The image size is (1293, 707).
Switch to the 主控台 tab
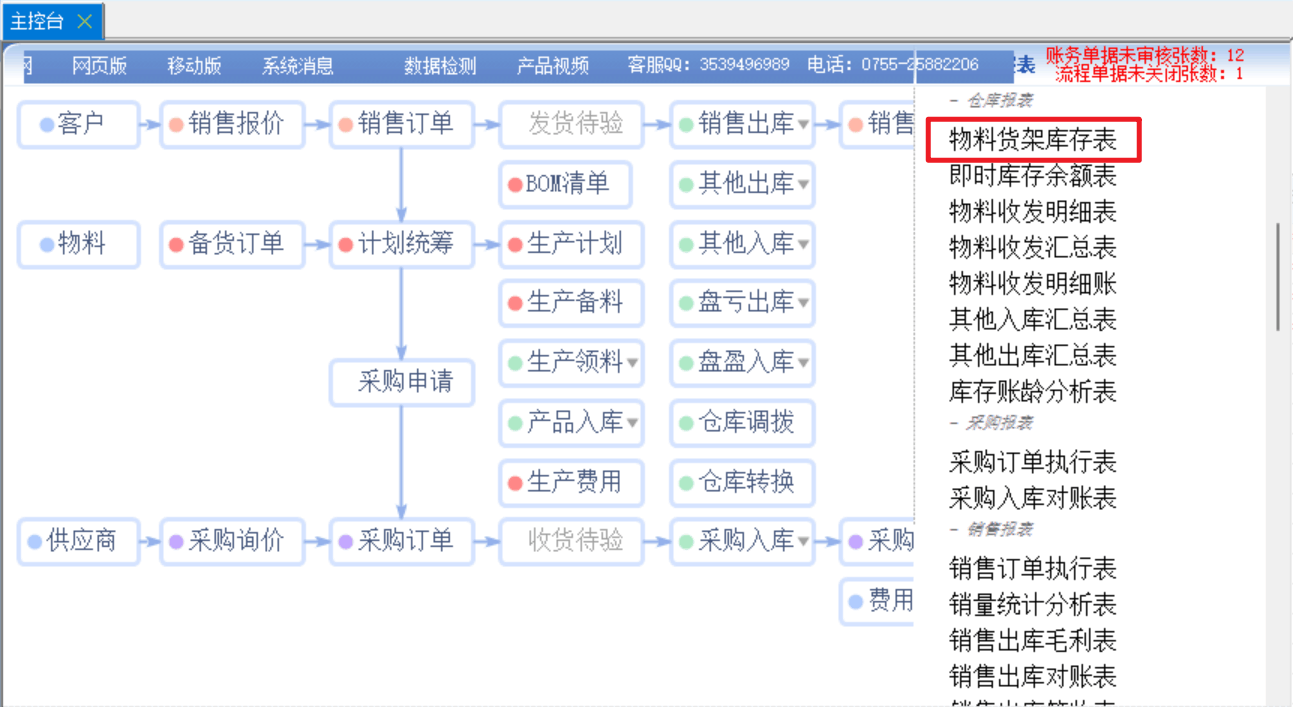point(37,21)
